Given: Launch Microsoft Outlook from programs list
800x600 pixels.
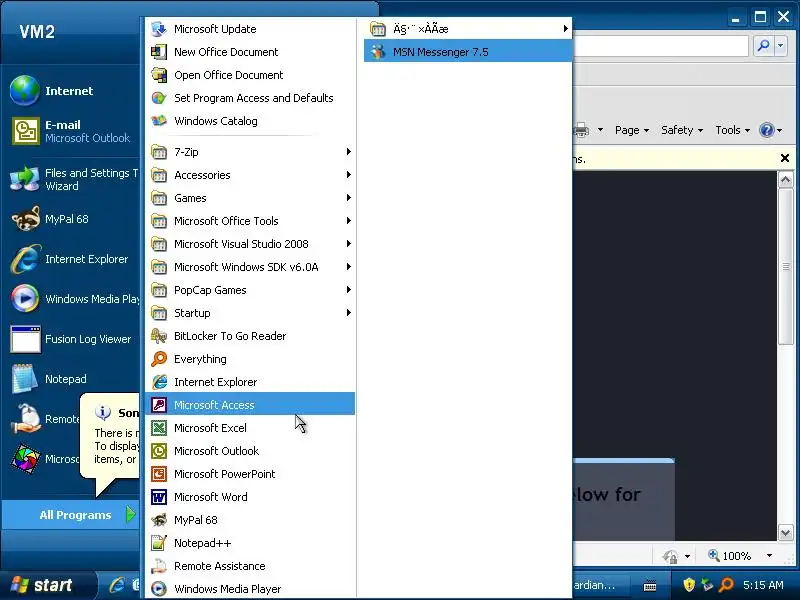Looking at the screenshot, I should [250, 451].
